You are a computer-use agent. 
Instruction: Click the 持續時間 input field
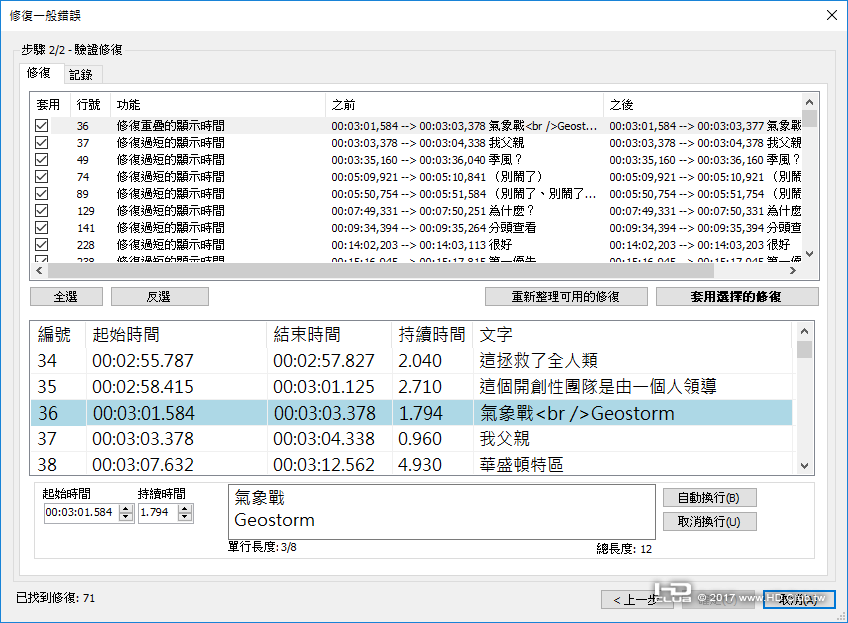(158, 513)
